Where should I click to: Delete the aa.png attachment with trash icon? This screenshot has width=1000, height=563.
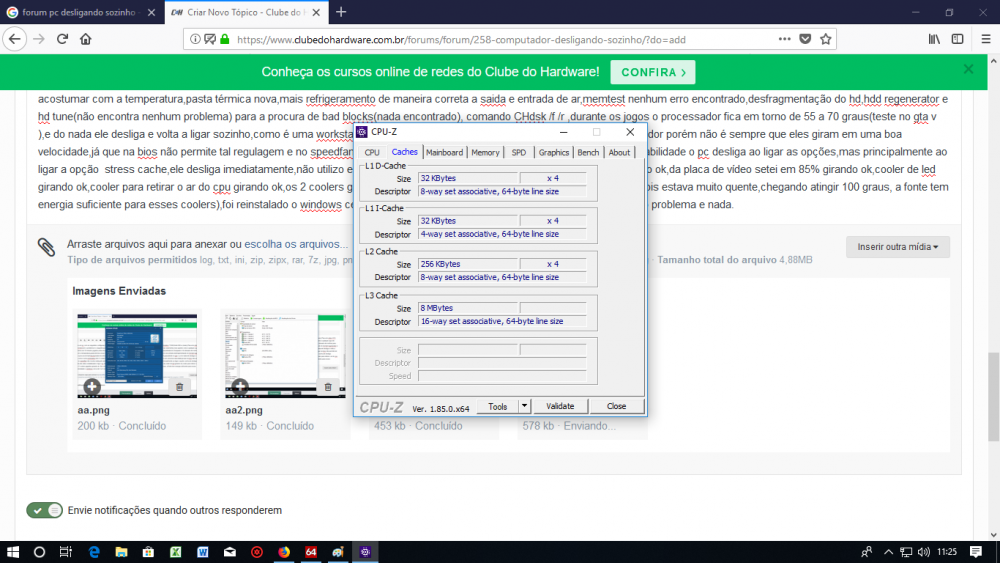coord(179,386)
